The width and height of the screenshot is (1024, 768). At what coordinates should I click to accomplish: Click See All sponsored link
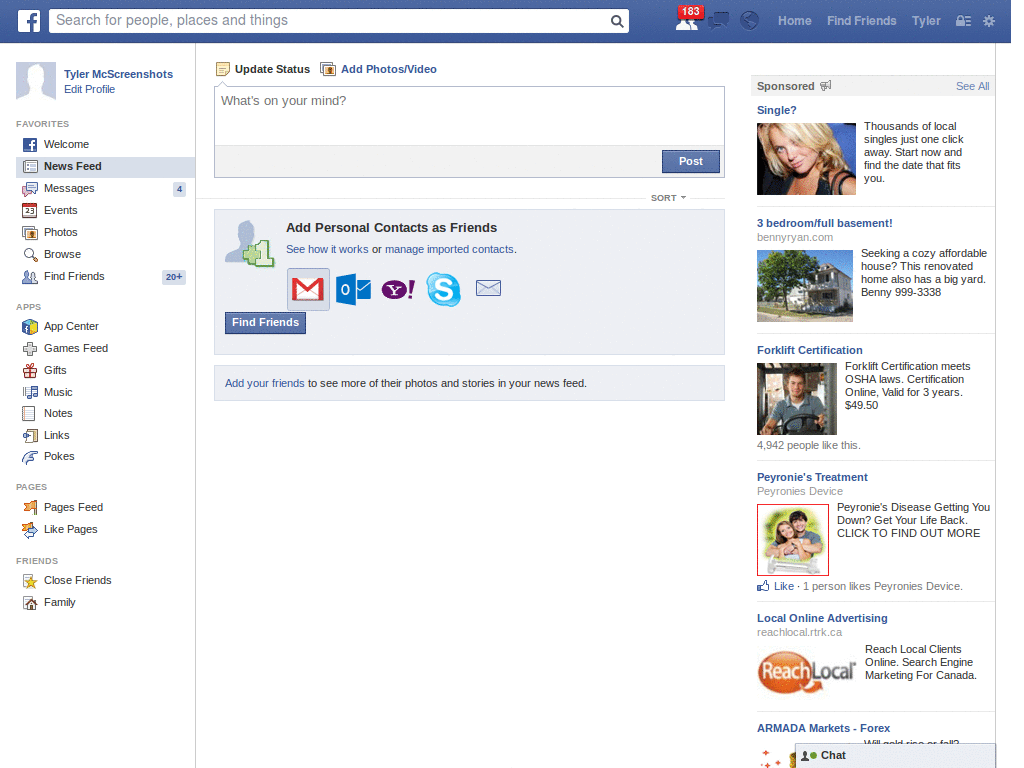972,86
